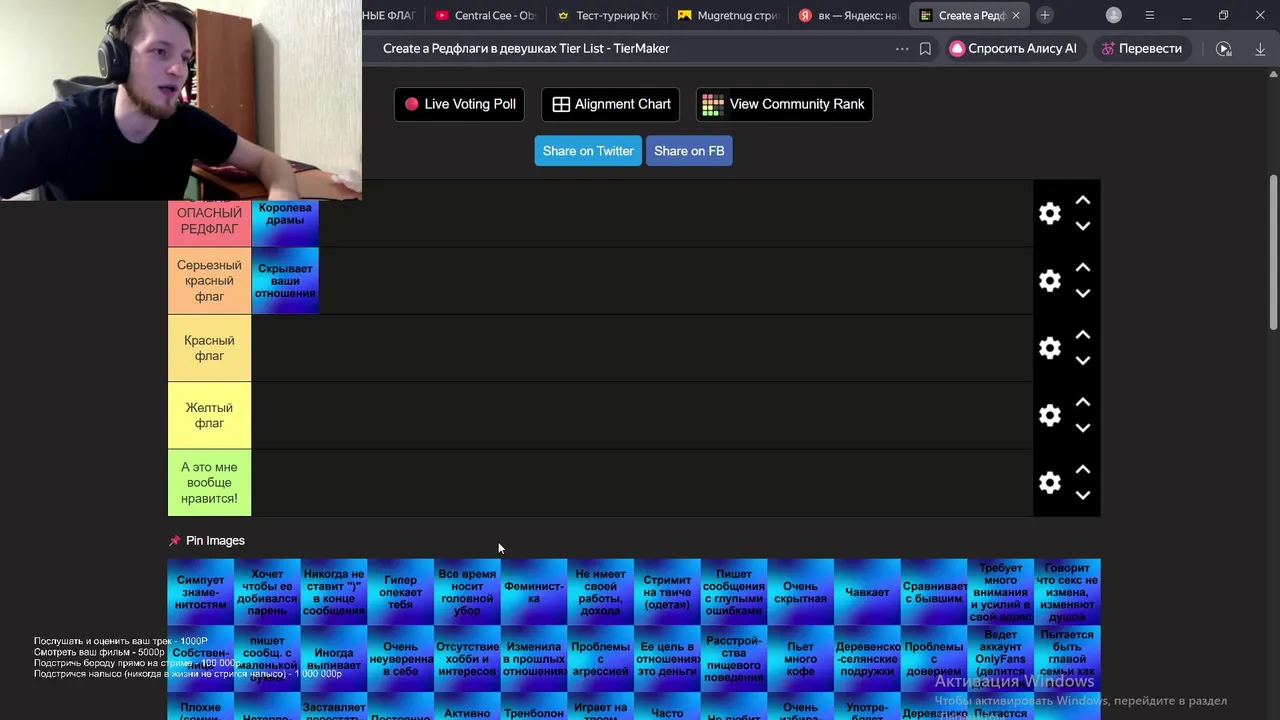Open browser downloads icon
The width and height of the screenshot is (1280, 720).
[x=1260, y=48]
